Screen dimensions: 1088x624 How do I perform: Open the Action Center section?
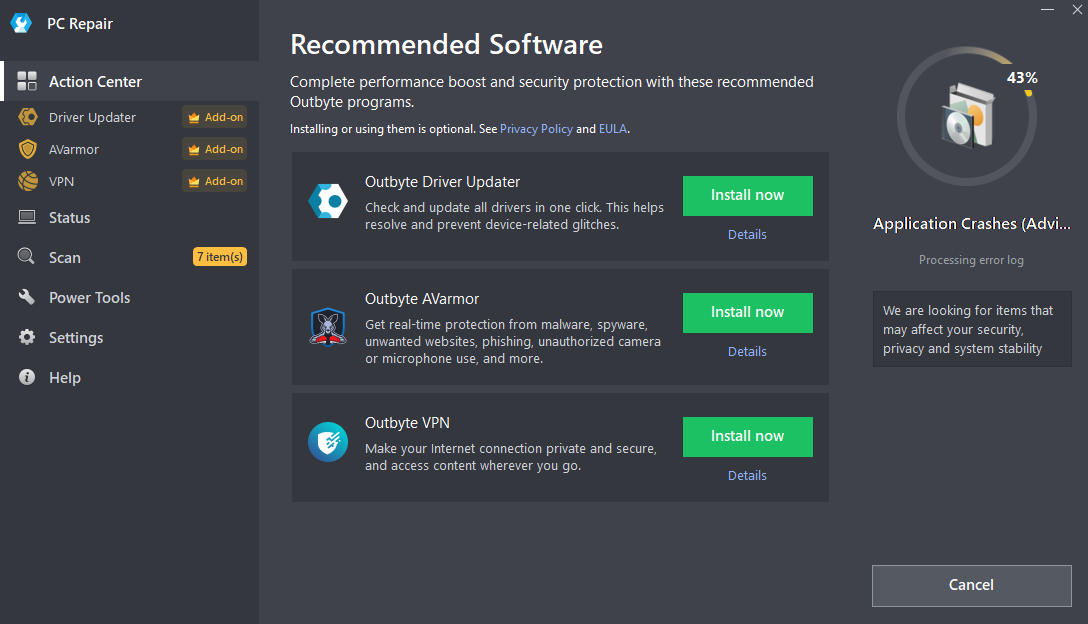click(130, 81)
